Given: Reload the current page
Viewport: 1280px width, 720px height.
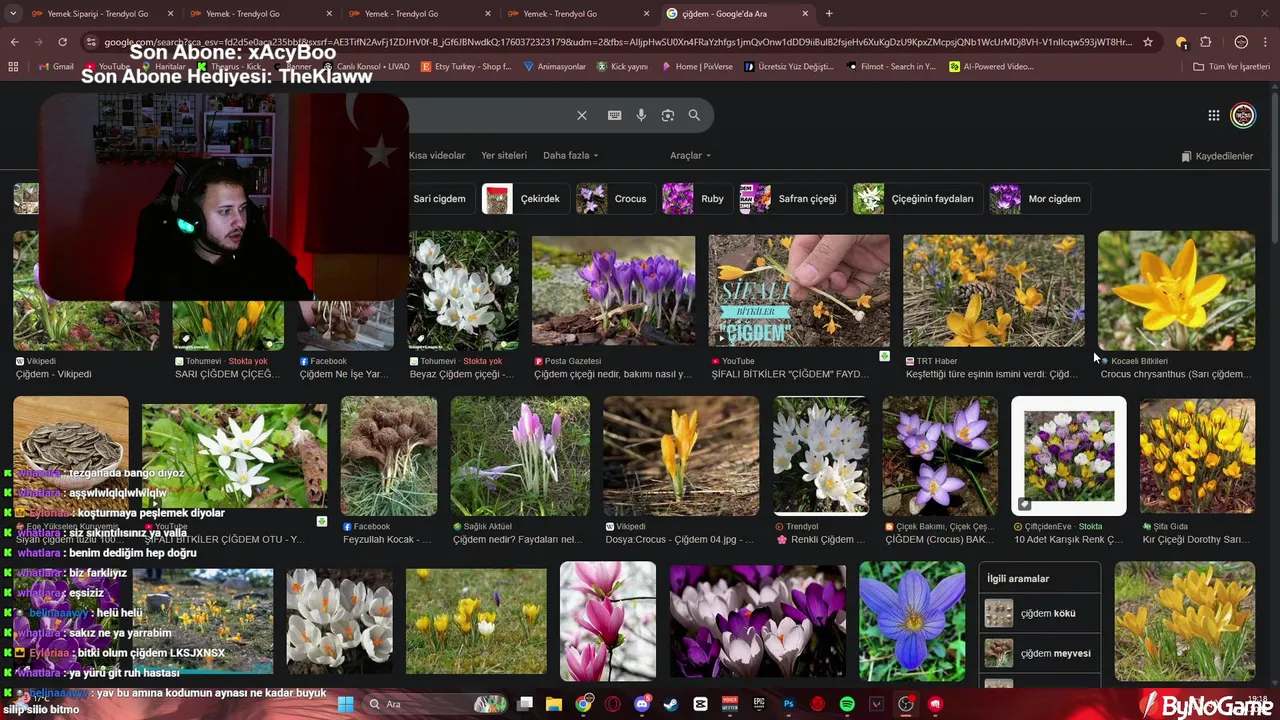Looking at the screenshot, I should (62, 42).
